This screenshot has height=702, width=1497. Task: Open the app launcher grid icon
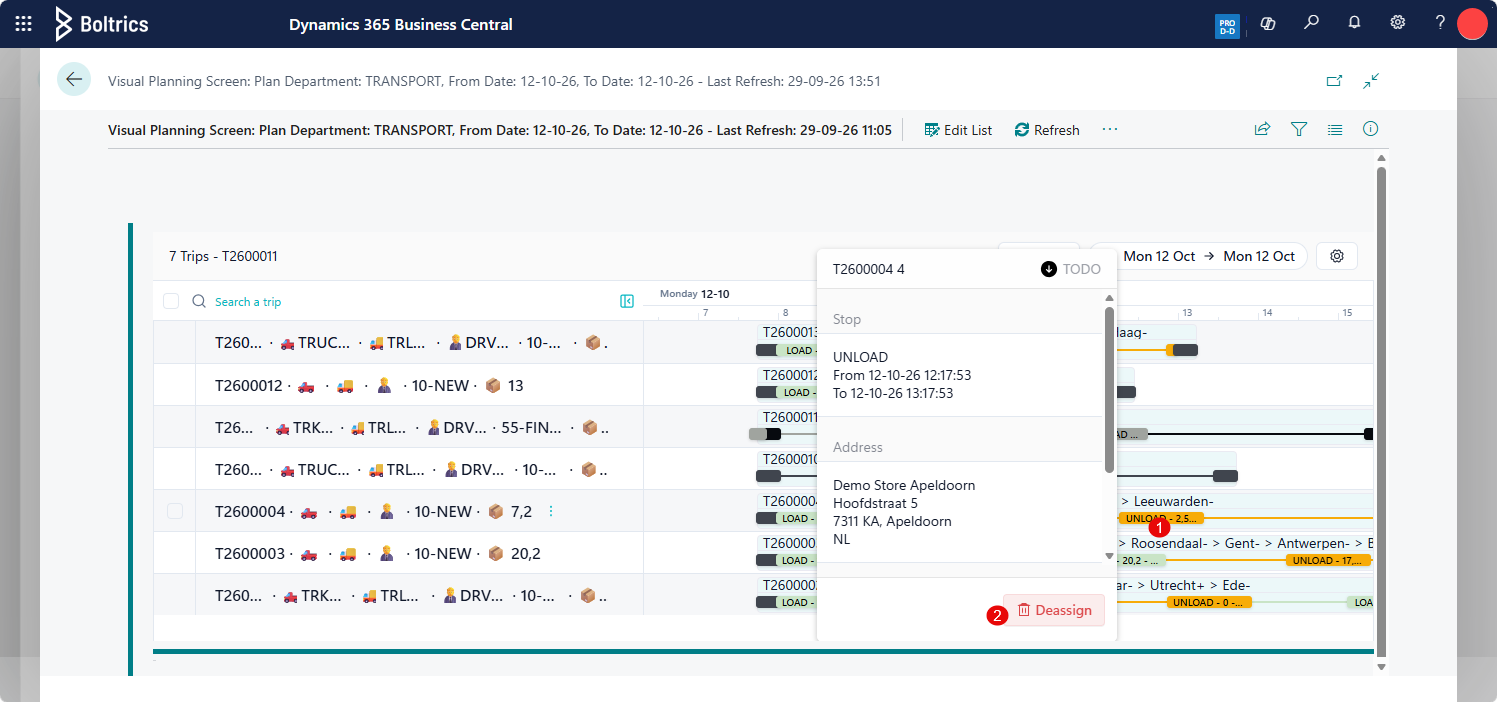[x=24, y=24]
